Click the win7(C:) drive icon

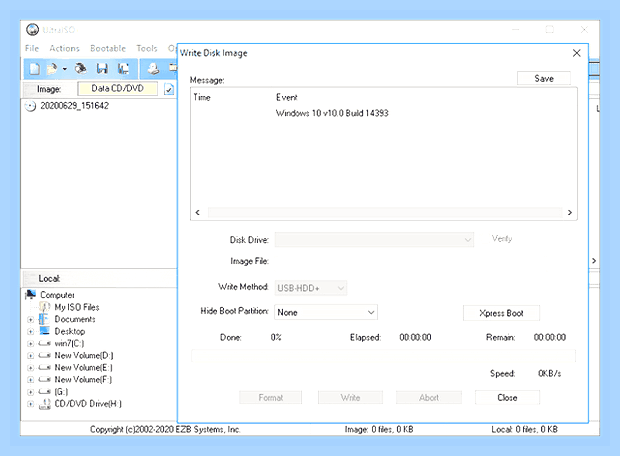44,343
